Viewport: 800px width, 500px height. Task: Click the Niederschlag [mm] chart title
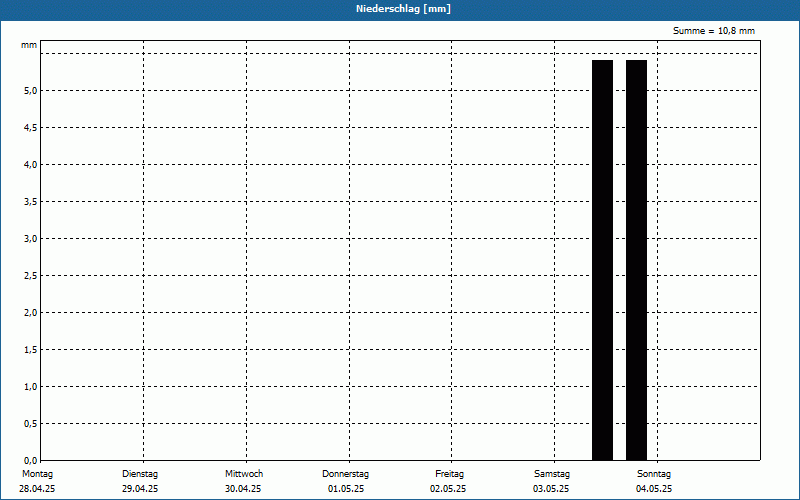[x=403, y=9]
